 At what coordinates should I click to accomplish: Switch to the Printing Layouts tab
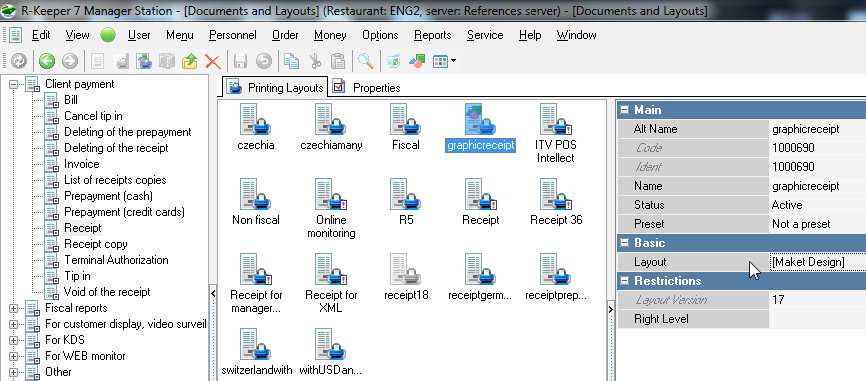click(x=275, y=88)
